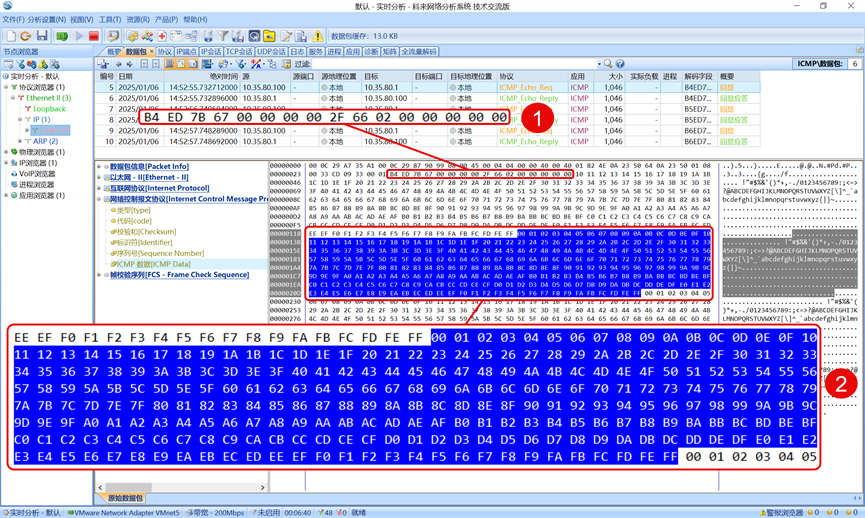Expand the Packet Info decode node

[x=100, y=167]
